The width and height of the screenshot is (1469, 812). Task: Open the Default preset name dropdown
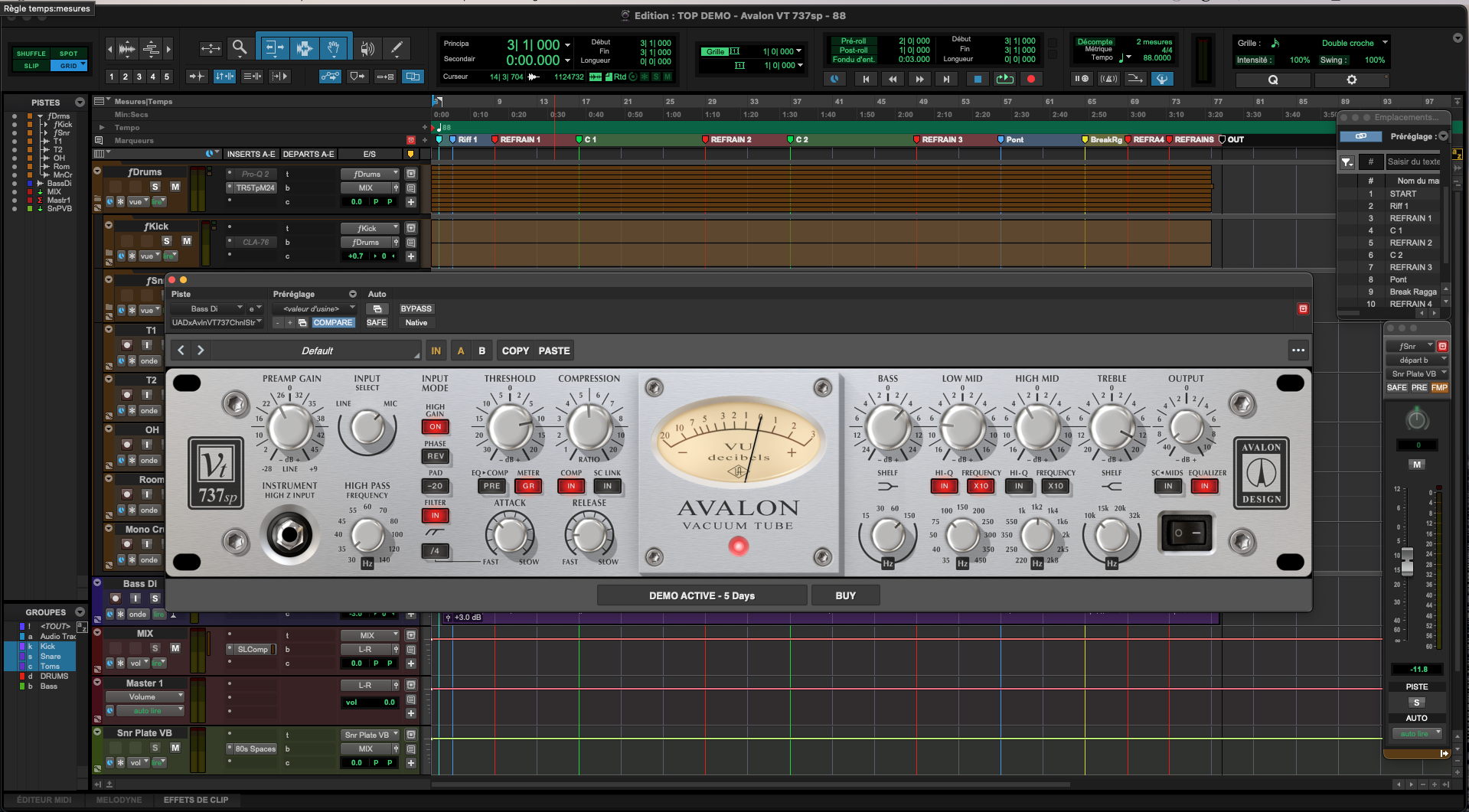tap(317, 351)
